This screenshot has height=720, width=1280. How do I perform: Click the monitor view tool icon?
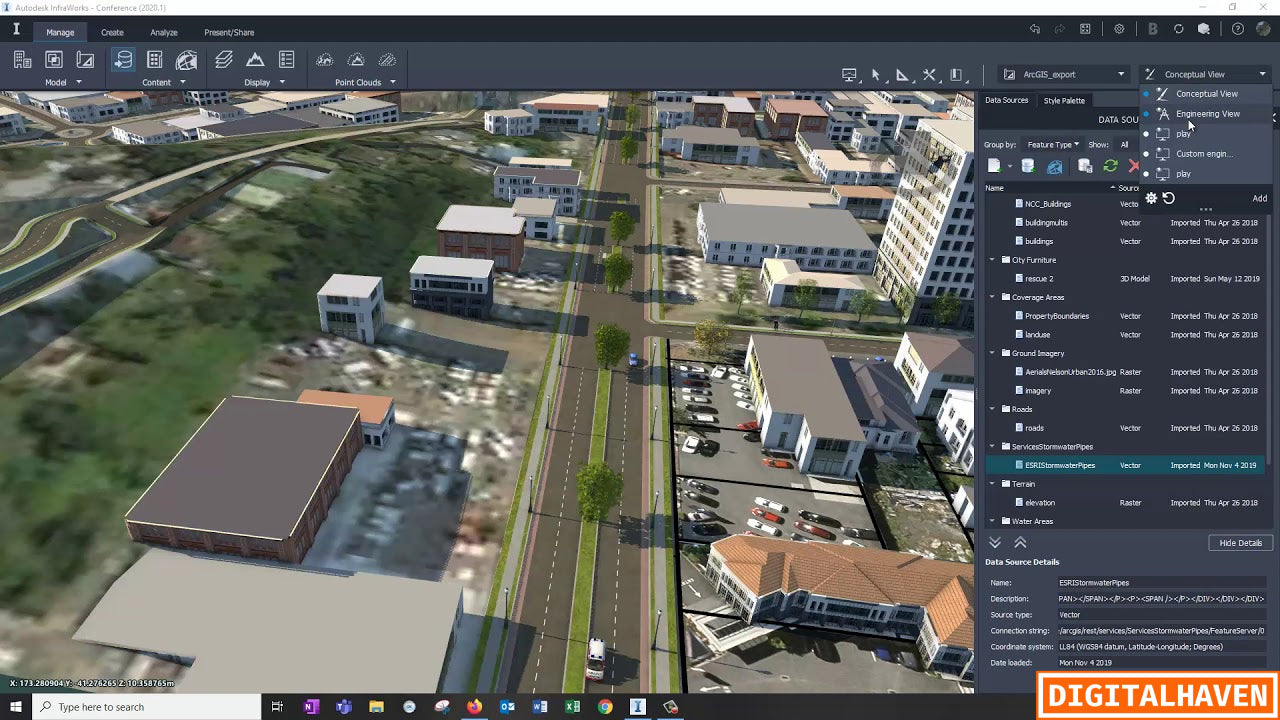tap(849, 74)
